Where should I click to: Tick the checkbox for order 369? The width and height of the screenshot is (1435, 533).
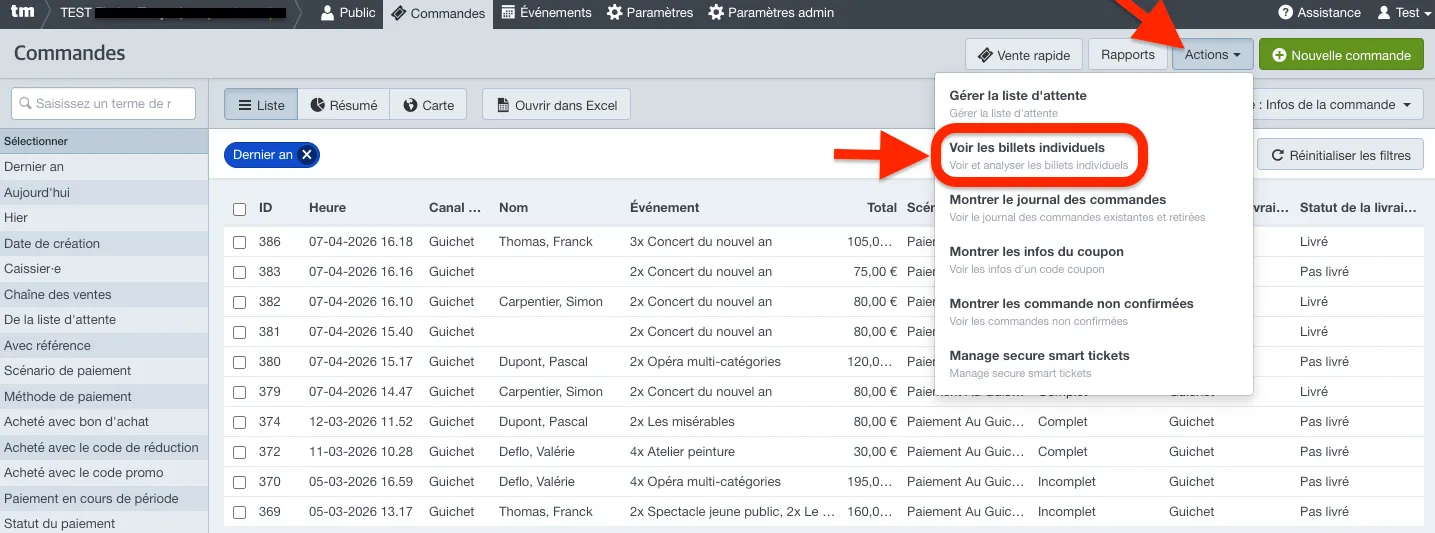(x=239, y=512)
